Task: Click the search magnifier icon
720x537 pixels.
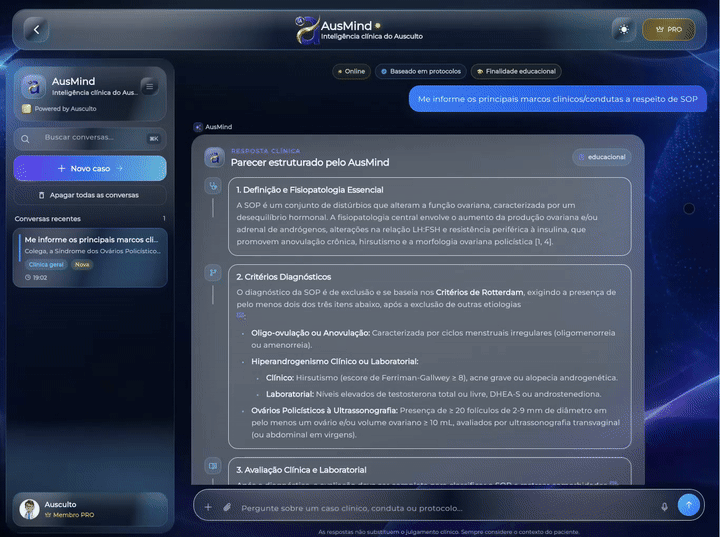Action: [25, 139]
